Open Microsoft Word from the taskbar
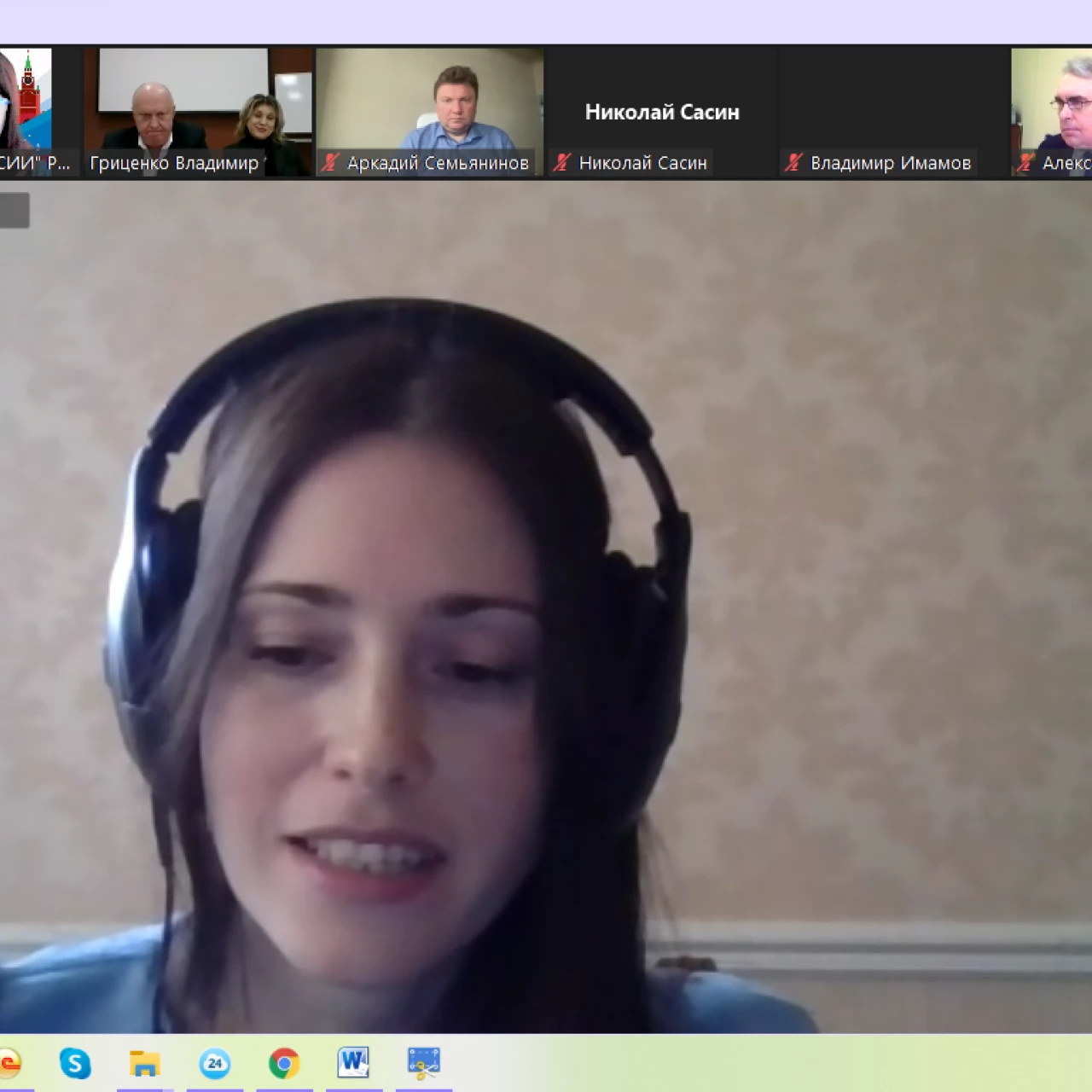The image size is (1092, 1092). click(353, 1063)
